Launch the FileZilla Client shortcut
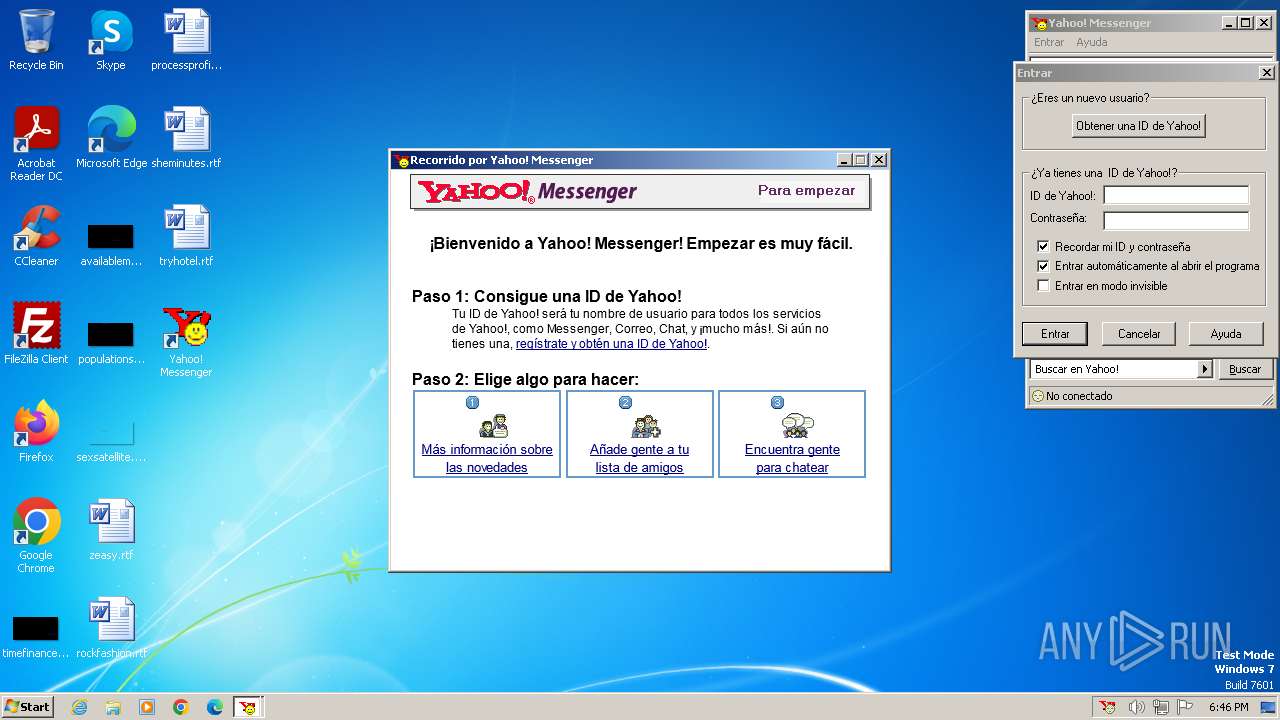The image size is (1280, 720). click(36, 334)
